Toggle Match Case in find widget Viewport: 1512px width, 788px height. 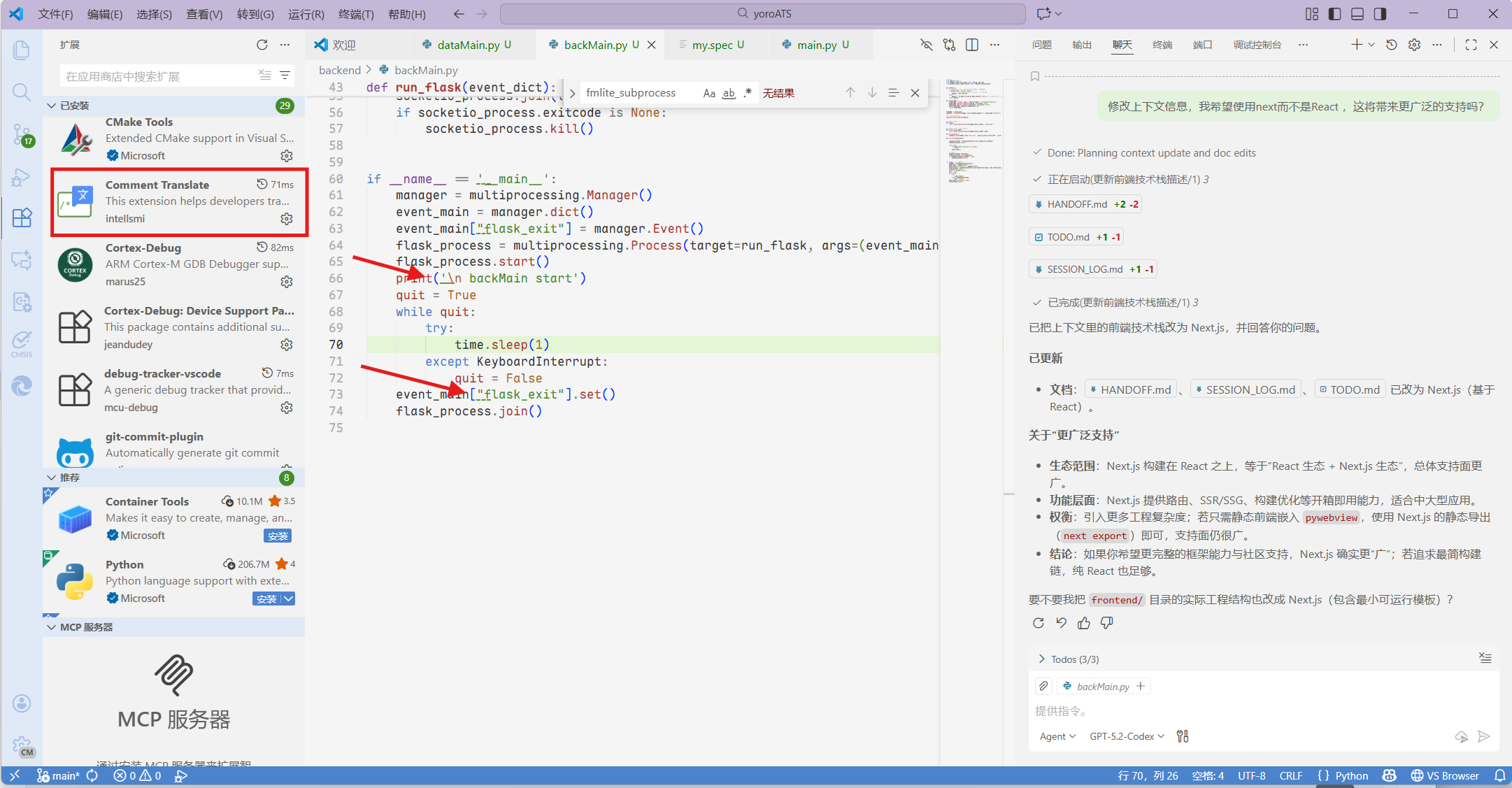[x=709, y=93]
